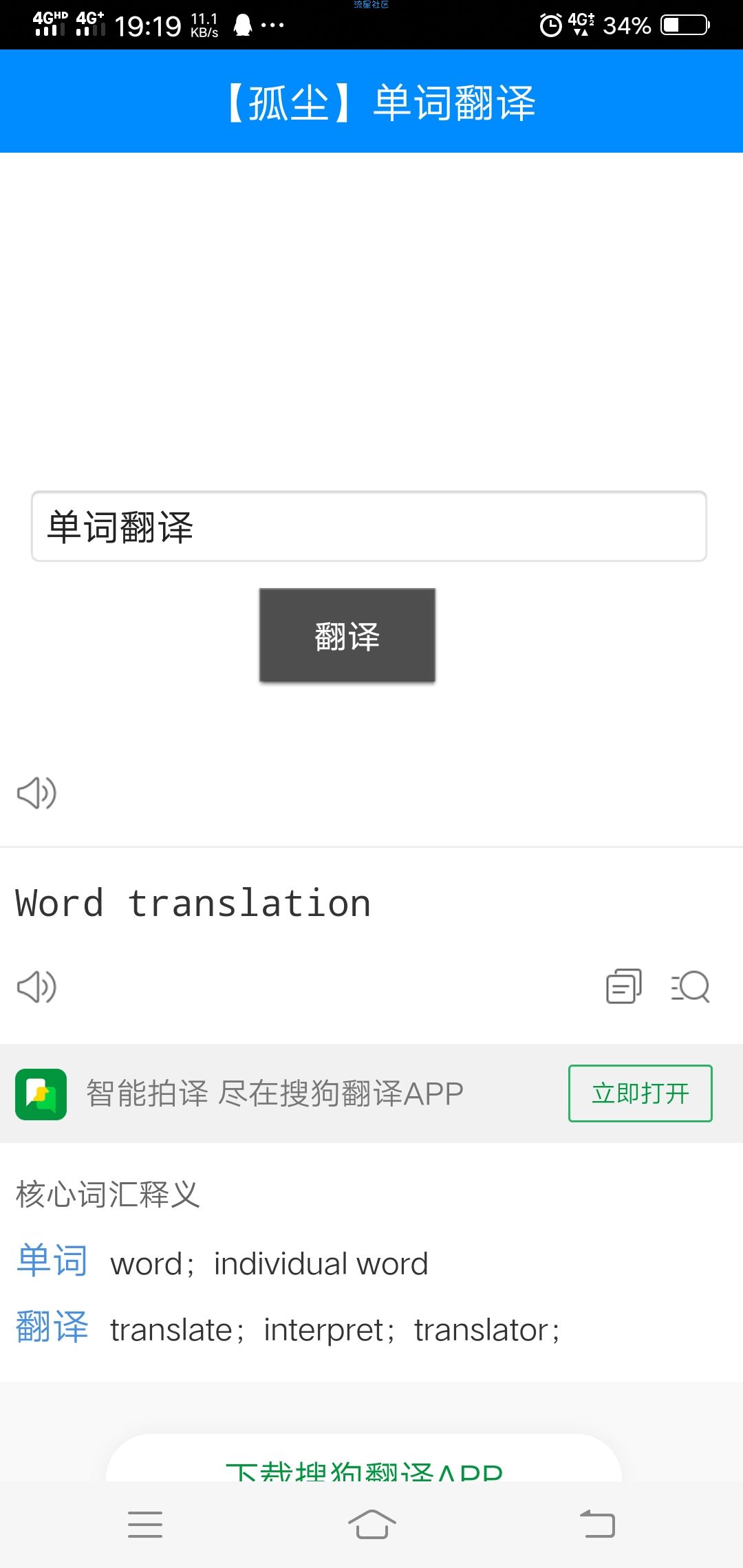Image resolution: width=743 pixels, height=1568 pixels.
Task: Tap the battery indicator in status bar
Action: tap(685, 25)
